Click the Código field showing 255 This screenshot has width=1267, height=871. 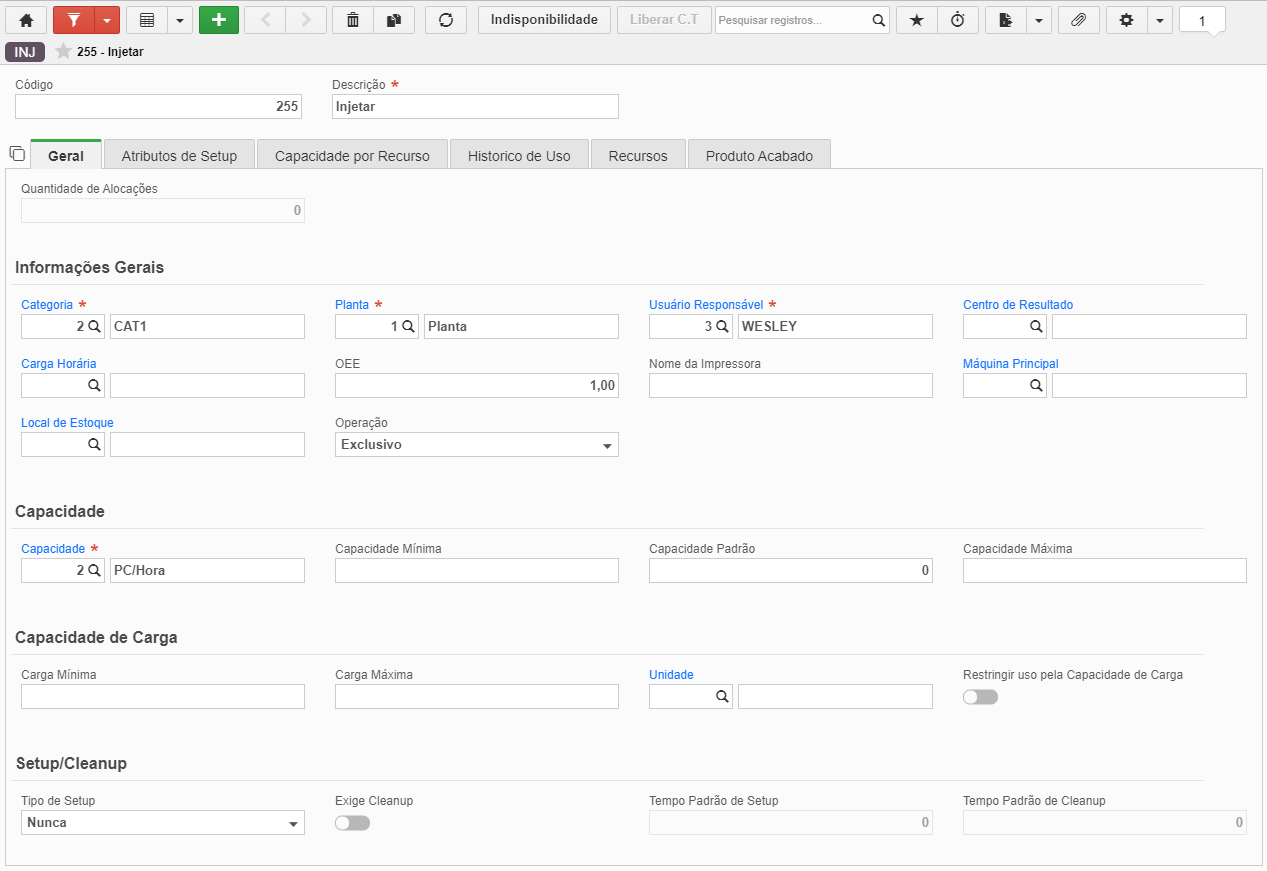[x=158, y=106]
